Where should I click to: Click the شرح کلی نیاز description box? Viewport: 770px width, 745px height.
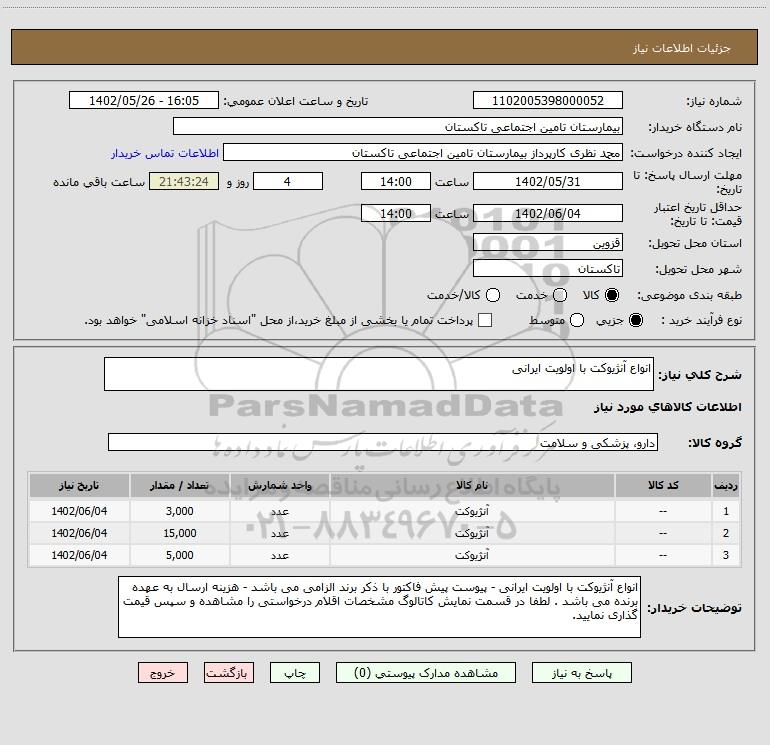point(379,374)
